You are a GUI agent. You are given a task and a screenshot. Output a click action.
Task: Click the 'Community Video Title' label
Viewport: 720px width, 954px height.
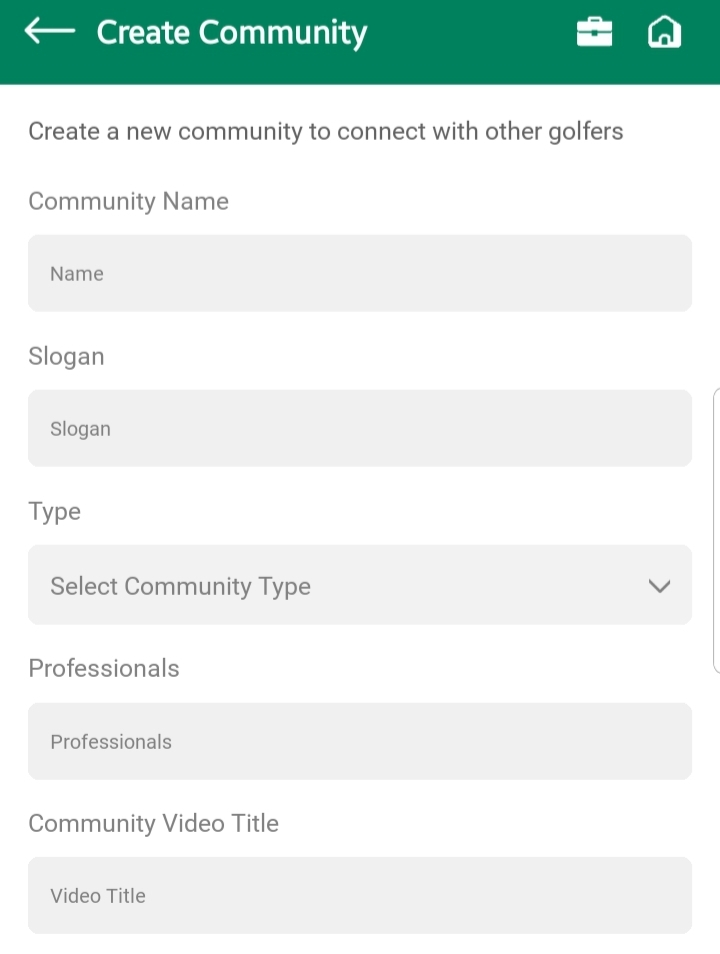click(153, 823)
